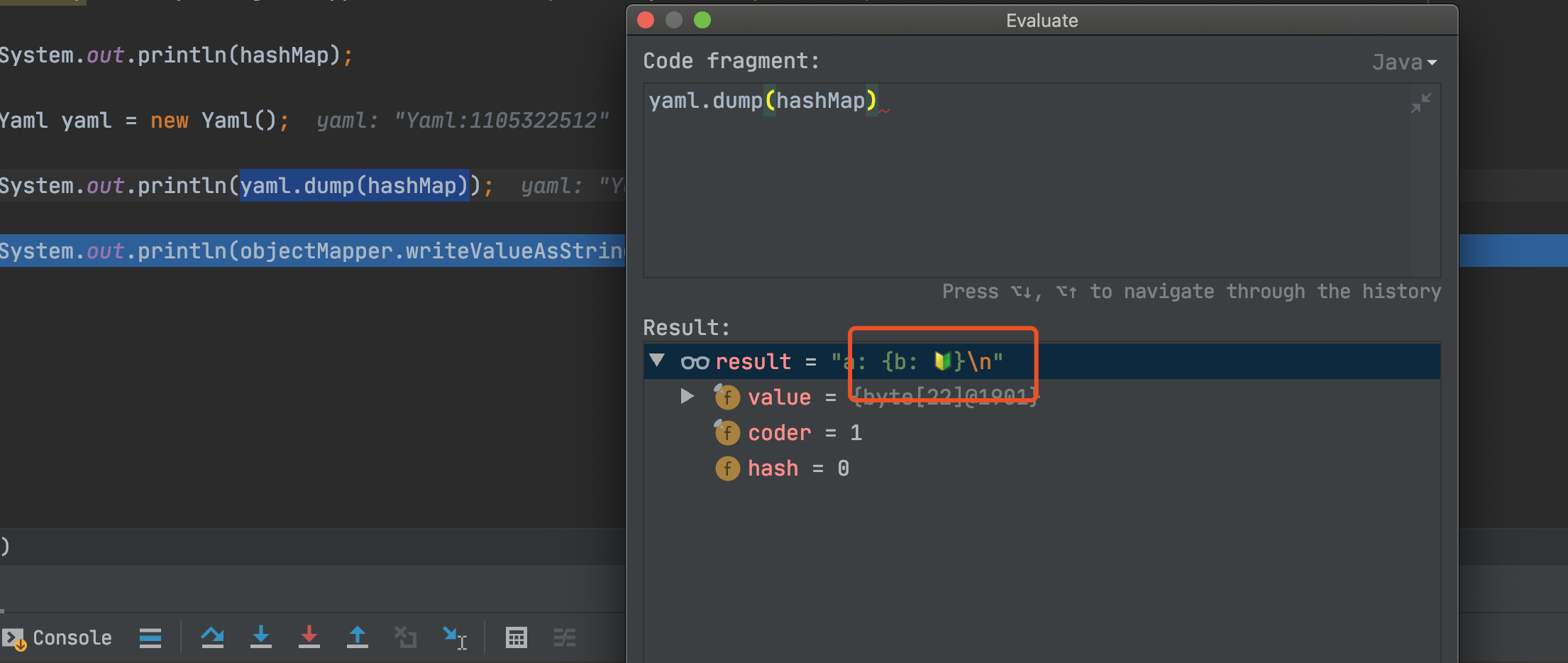Click the hamburger lines icon near Console
Viewport: 1568px width, 663px height.
coord(150,637)
